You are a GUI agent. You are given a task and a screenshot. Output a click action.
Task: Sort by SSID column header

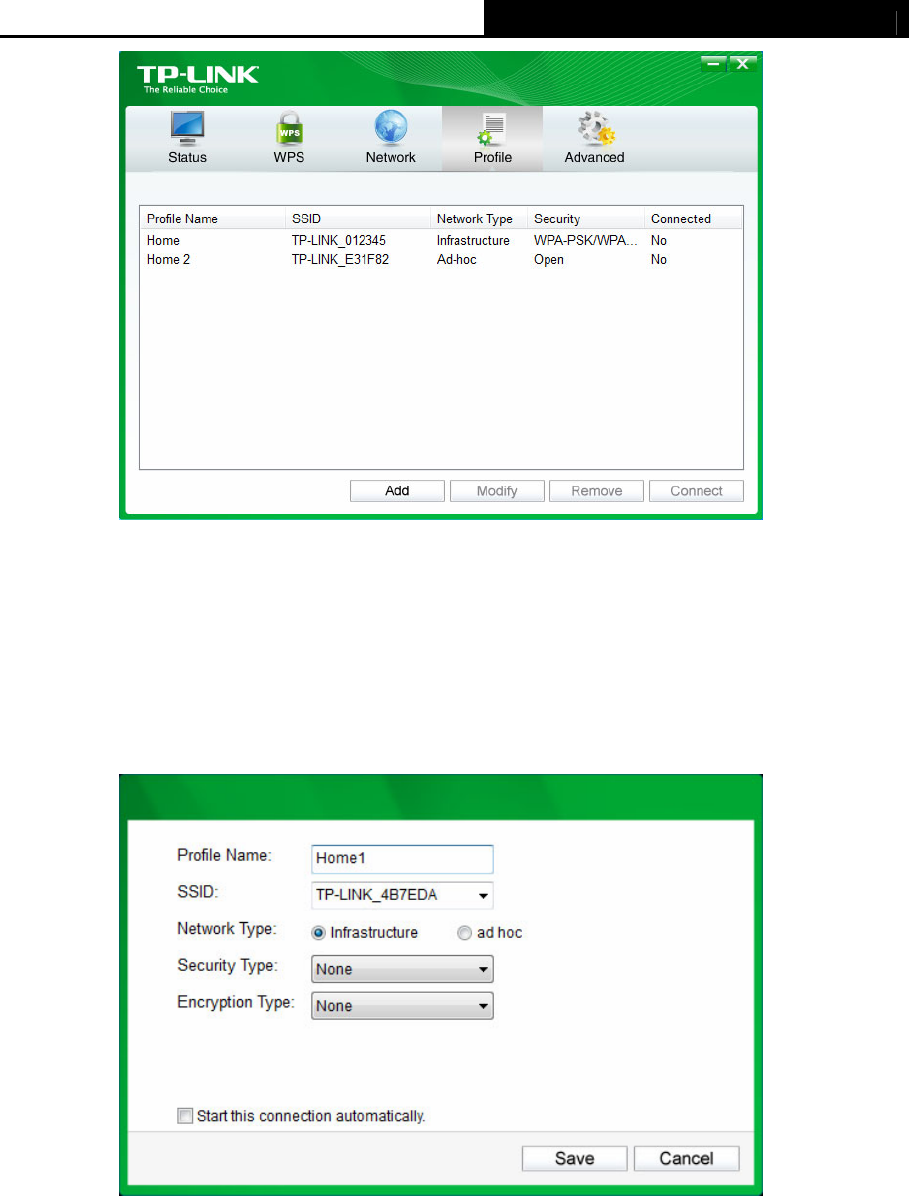point(358,218)
